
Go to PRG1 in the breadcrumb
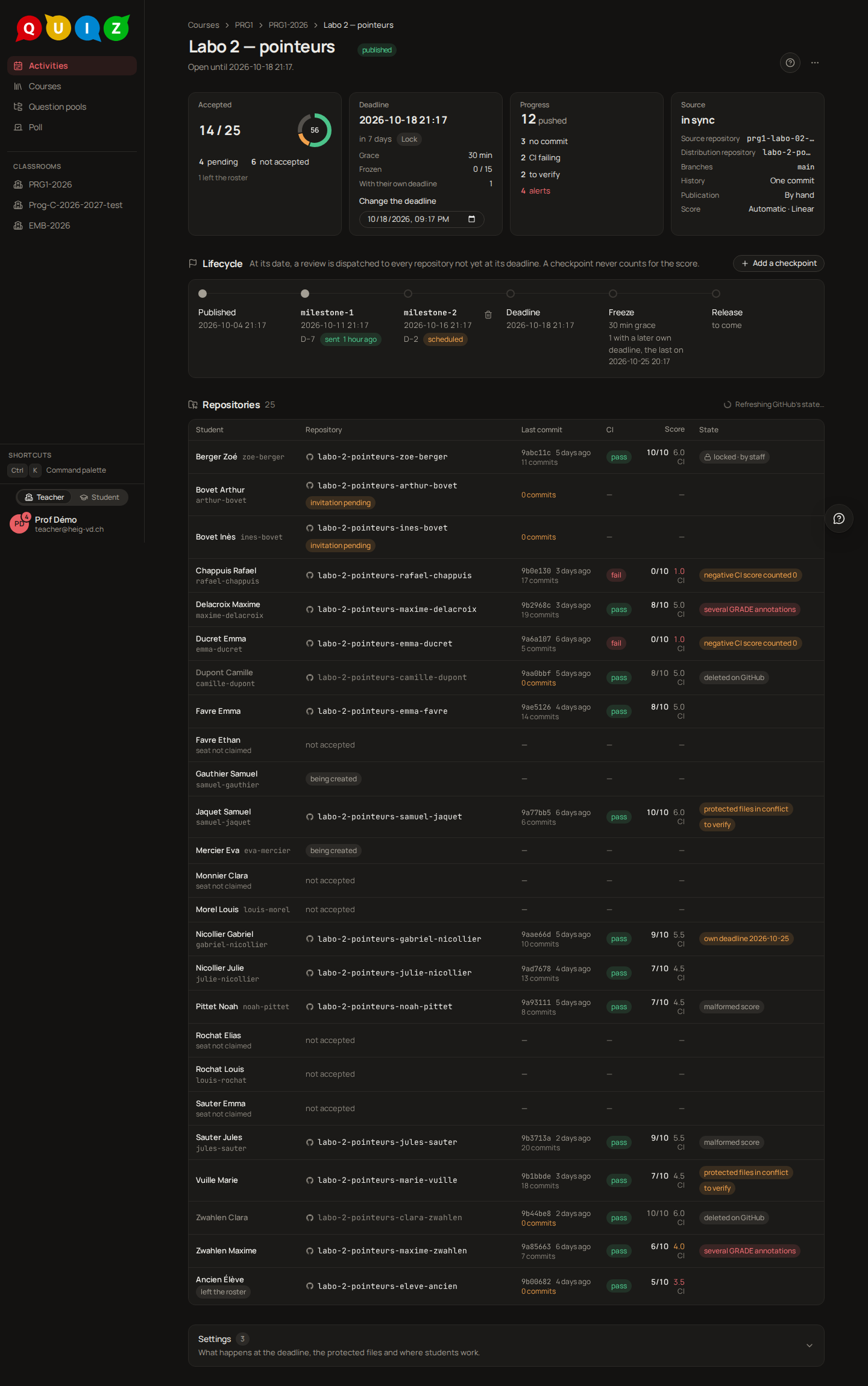click(x=244, y=25)
